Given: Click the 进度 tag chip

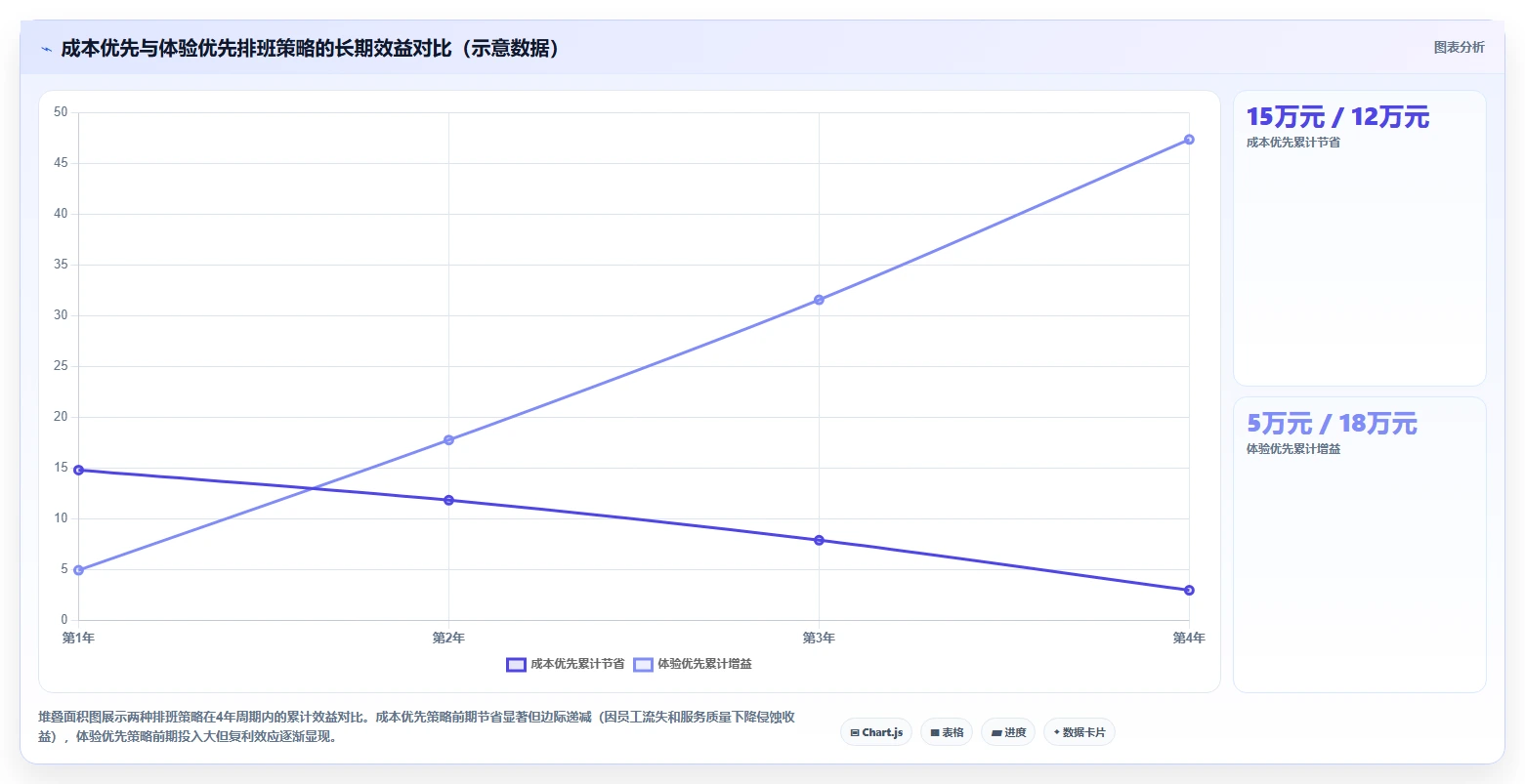Looking at the screenshot, I should (x=1008, y=732).
